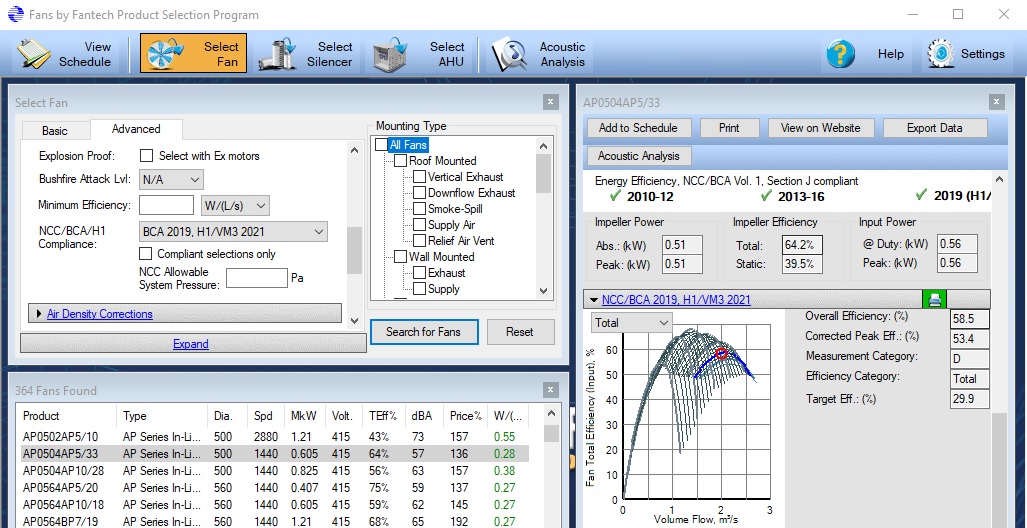Open the Bushfire Attack Lvl dropdown
The image size is (1027, 528).
(x=171, y=180)
